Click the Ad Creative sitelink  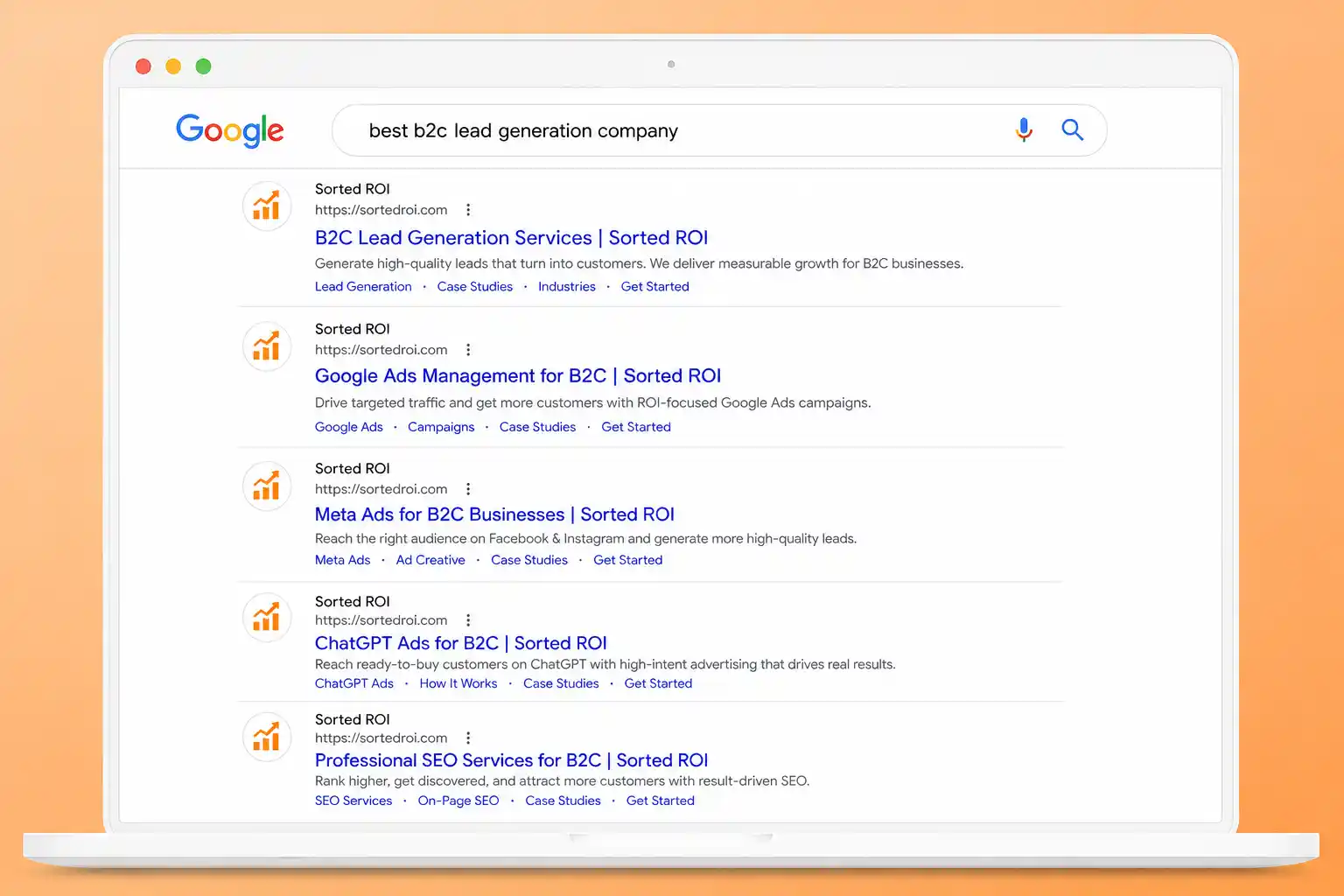430,560
